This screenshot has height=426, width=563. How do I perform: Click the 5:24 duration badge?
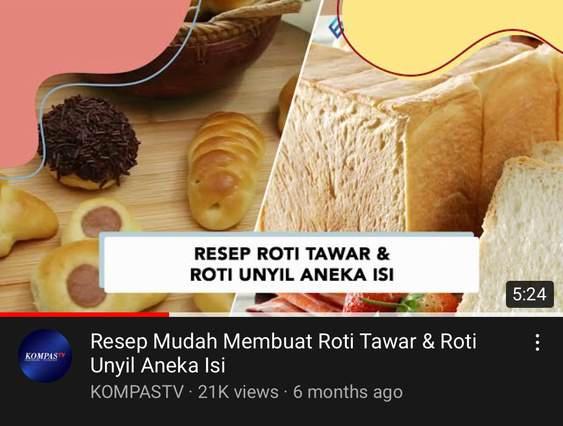(530, 295)
